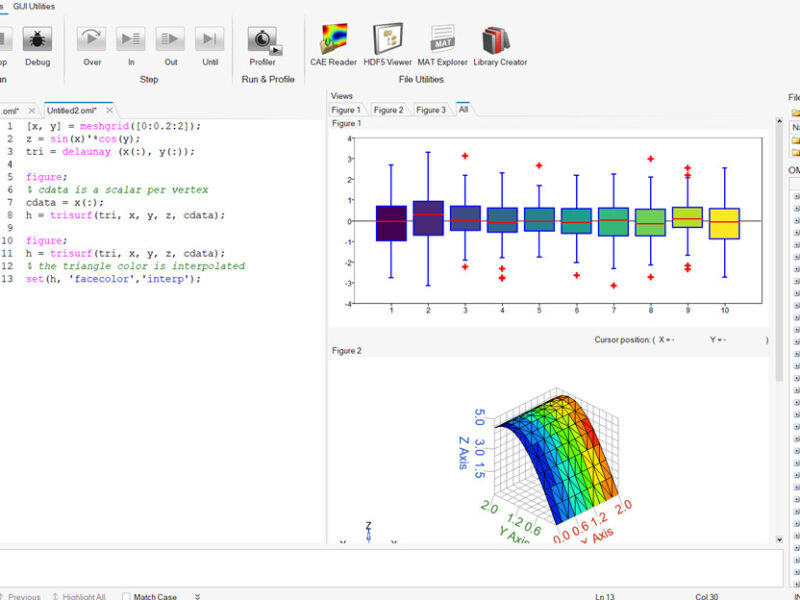This screenshot has height=600, width=800.
Task: Enable the Match Case checkbox
Action: pos(126,596)
